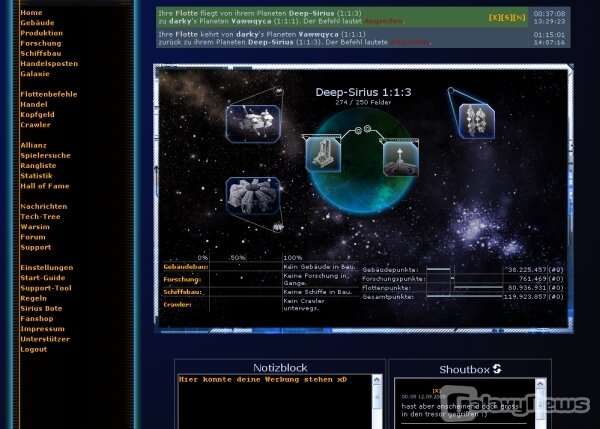Show the Tech-Tree
The height and width of the screenshot is (429, 600).
(x=40, y=217)
